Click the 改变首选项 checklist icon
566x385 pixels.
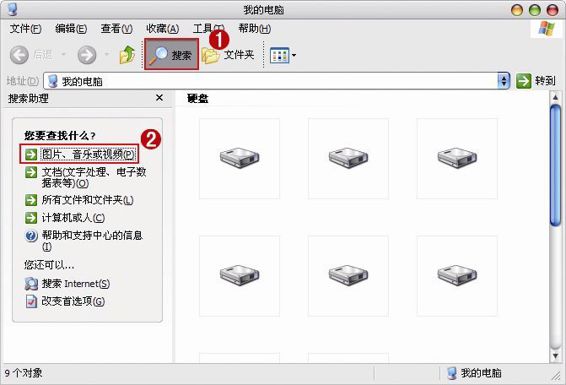pos(31,301)
